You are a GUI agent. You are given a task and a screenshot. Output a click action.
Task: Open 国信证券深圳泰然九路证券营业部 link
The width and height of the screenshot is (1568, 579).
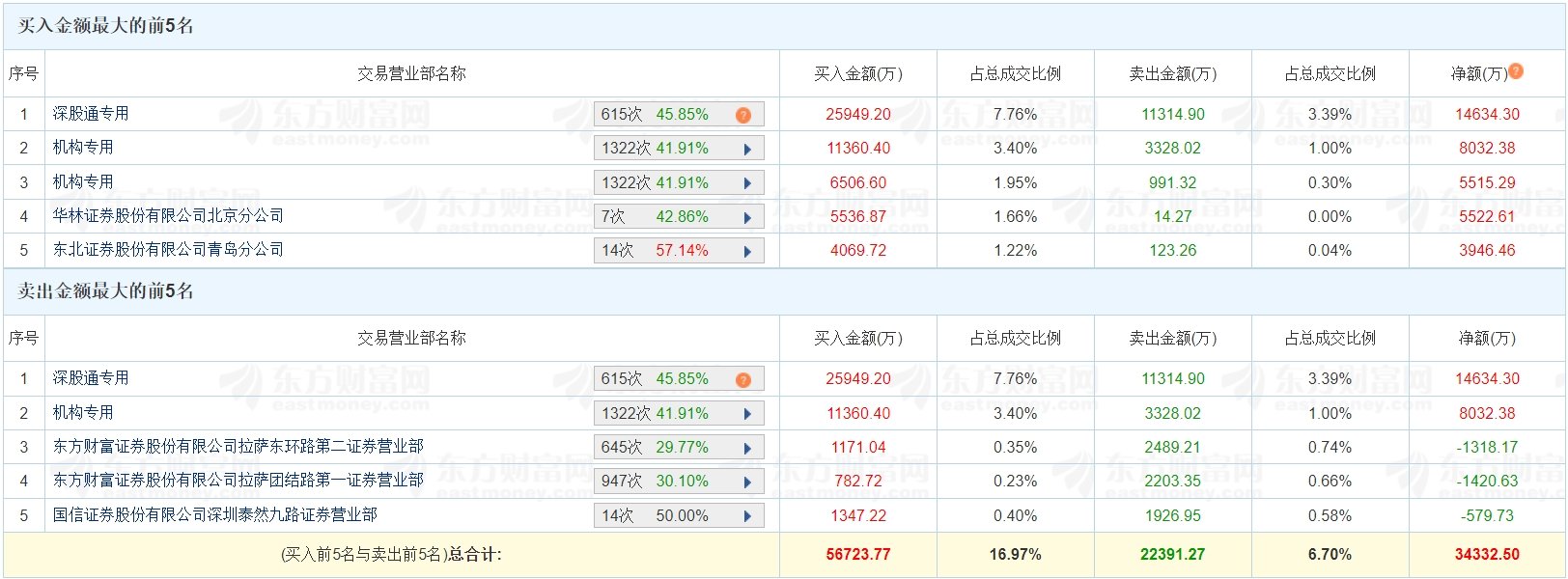(x=214, y=515)
